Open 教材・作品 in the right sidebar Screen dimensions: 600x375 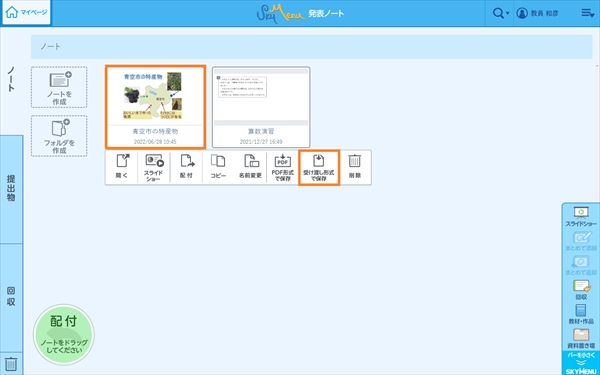pyautogui.click(x=580, y=314)
